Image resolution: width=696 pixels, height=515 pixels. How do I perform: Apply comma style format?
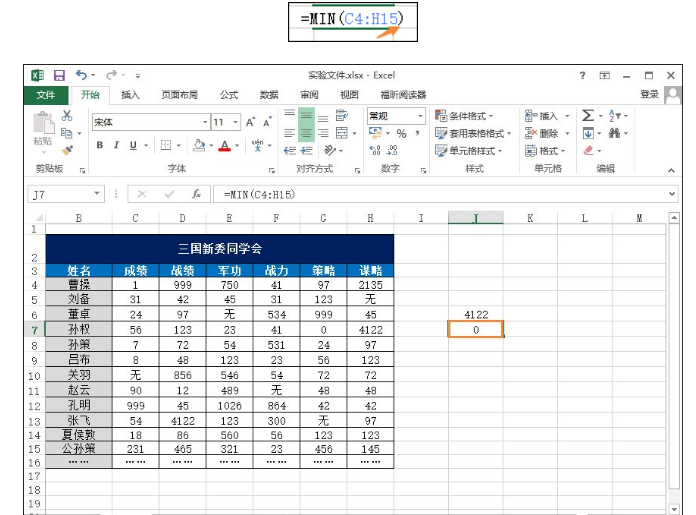click(417, 133)
